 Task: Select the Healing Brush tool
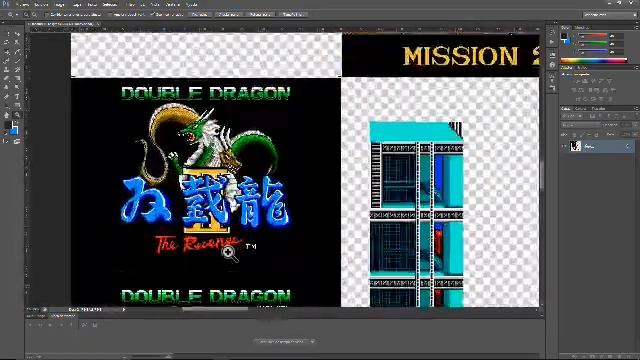pyautogui.click(x=6, y=61)
